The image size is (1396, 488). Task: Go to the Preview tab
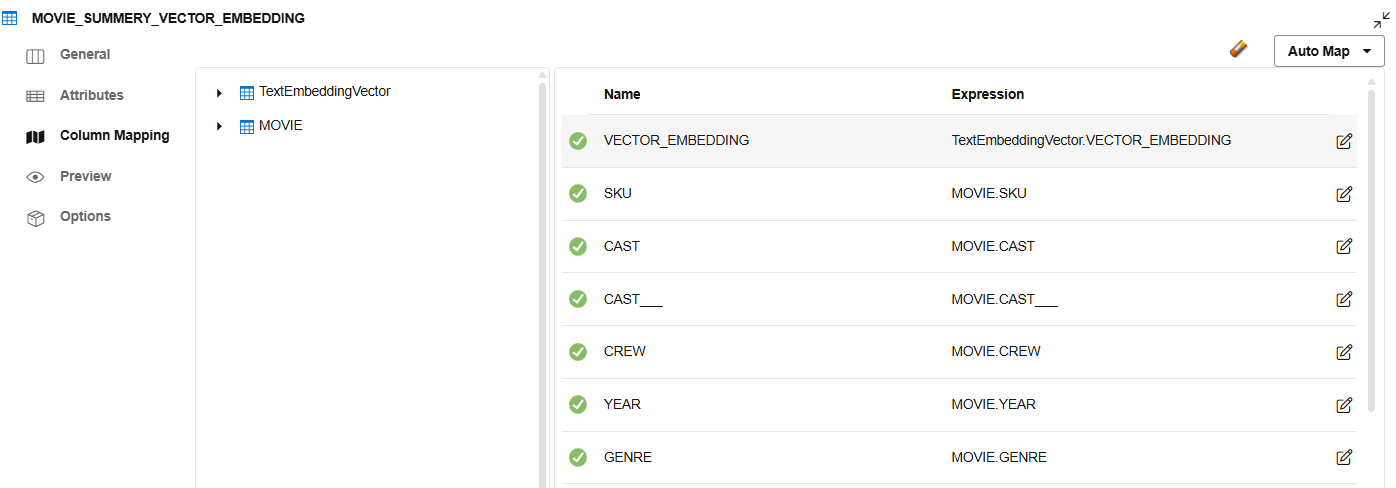[x=85, y=177]
